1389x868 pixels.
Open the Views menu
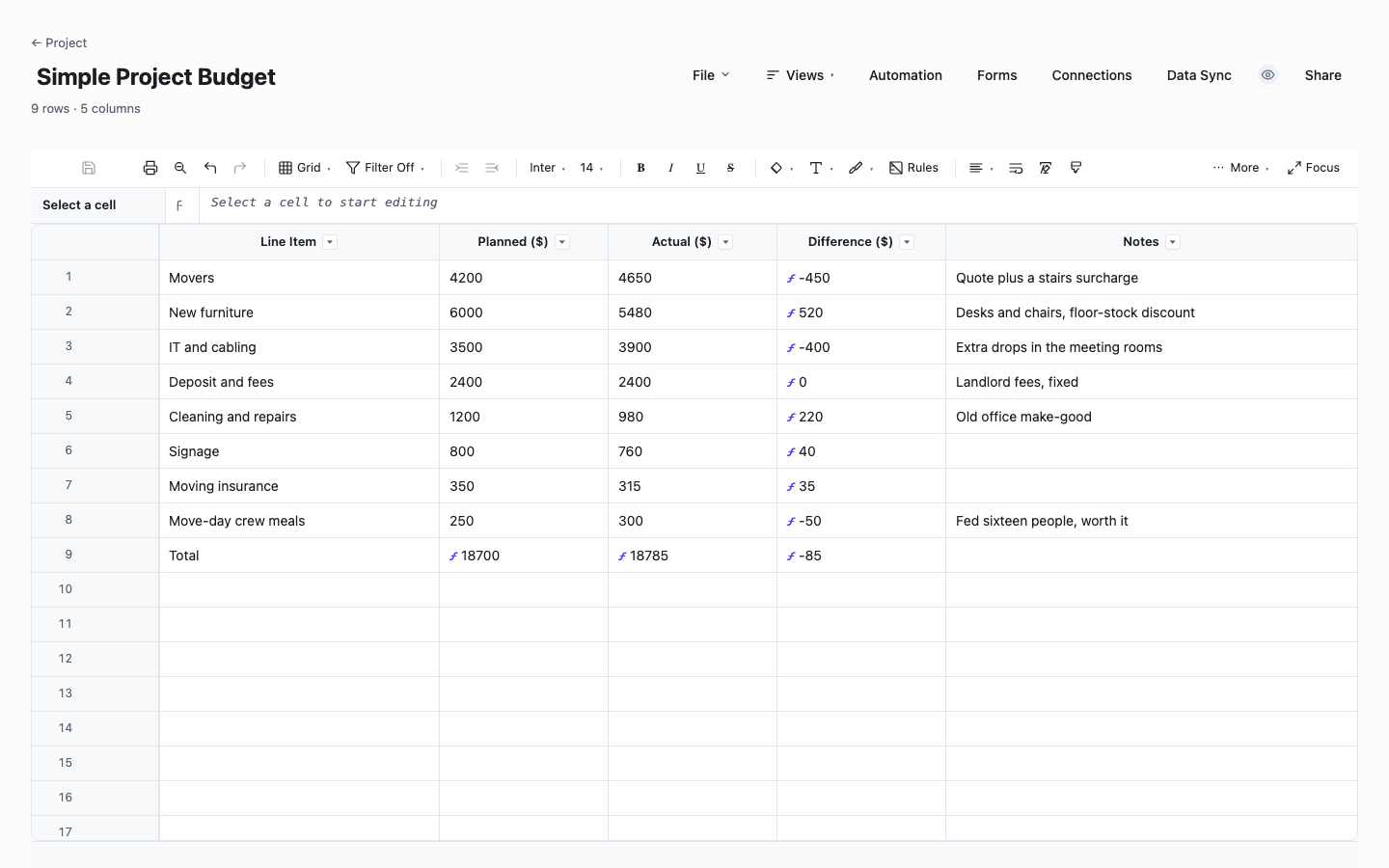[801, 75]
